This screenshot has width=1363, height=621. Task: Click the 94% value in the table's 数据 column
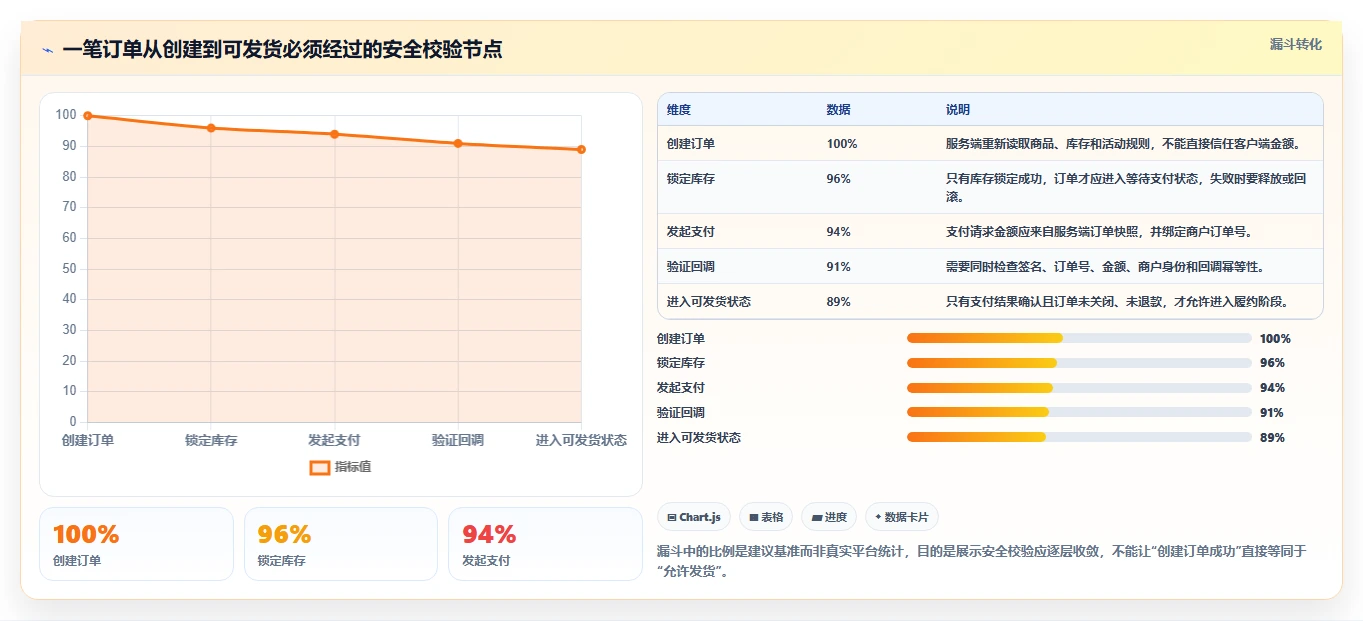(839, 232)
